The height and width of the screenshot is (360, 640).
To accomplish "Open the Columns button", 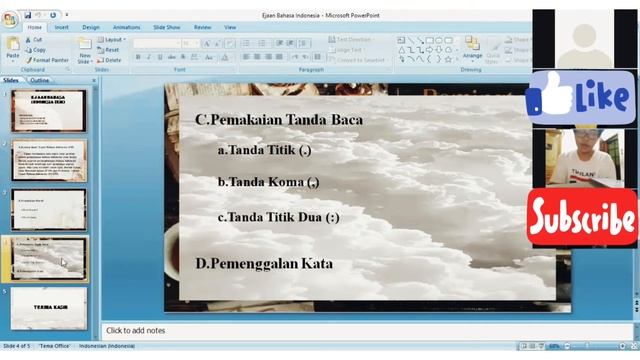I will pos(318,57).
